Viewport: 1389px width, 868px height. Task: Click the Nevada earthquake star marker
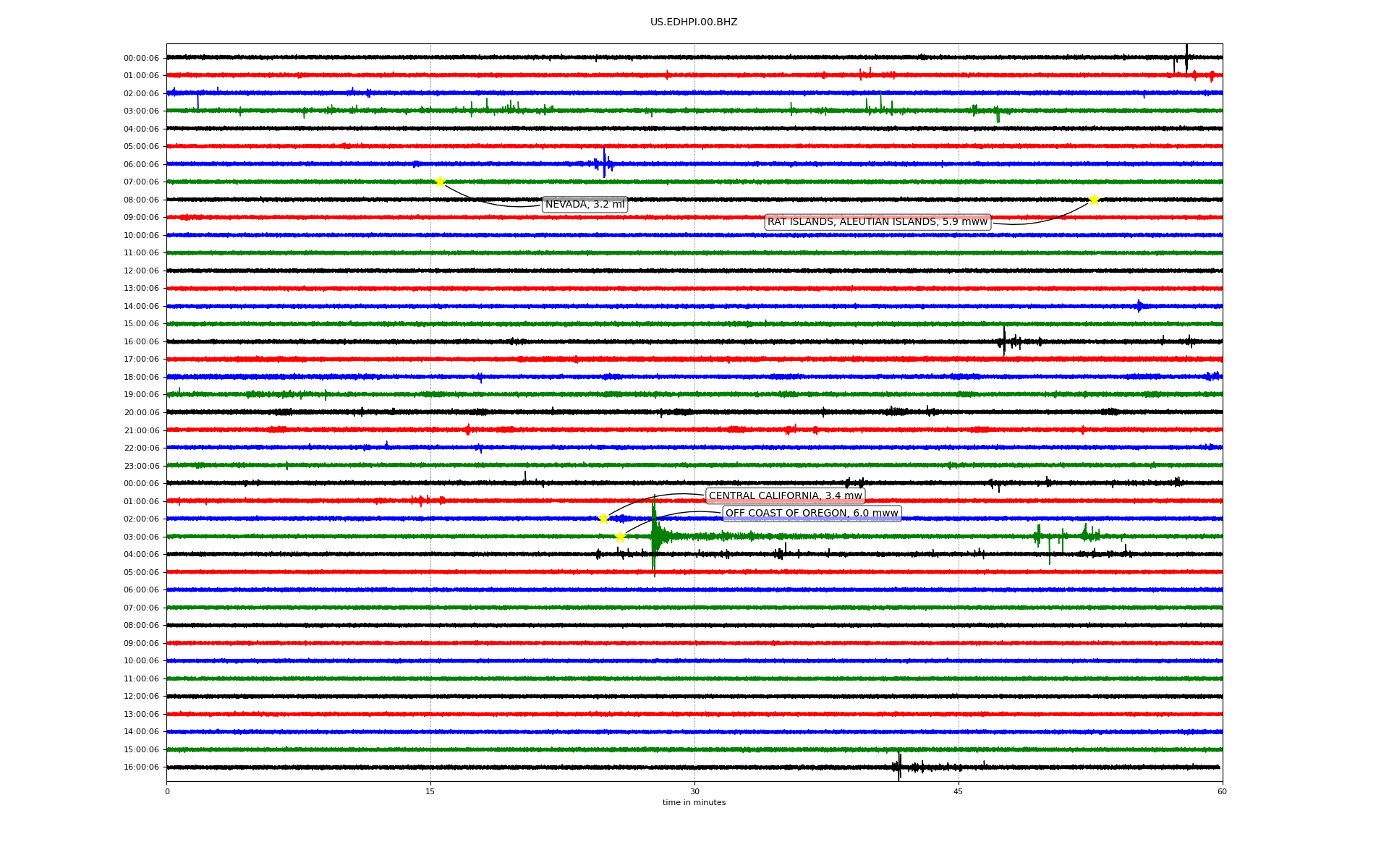coord(440,182)
